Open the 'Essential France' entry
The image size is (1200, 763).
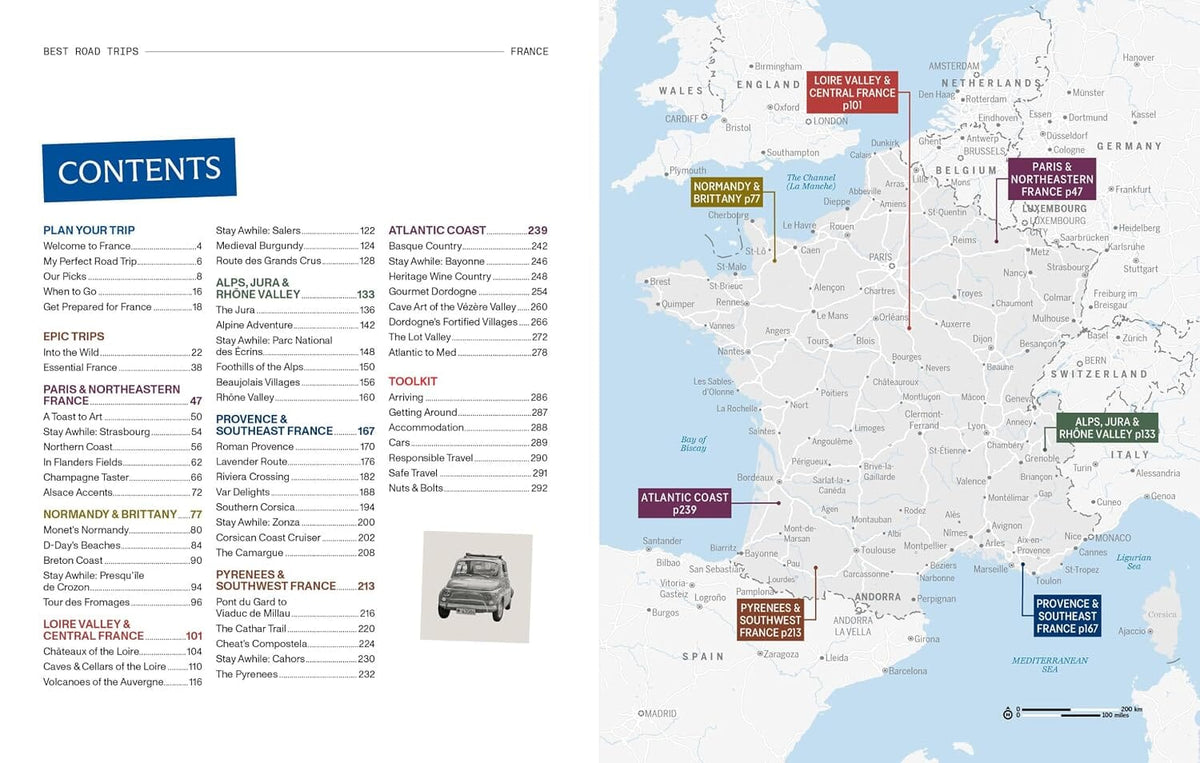click(x=123, y=368)
